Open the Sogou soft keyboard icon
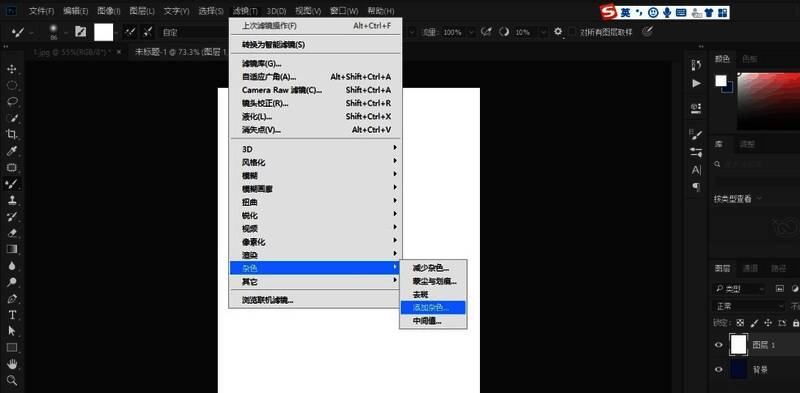The height and width of the screenshot is (393, 800). (681, 13)
